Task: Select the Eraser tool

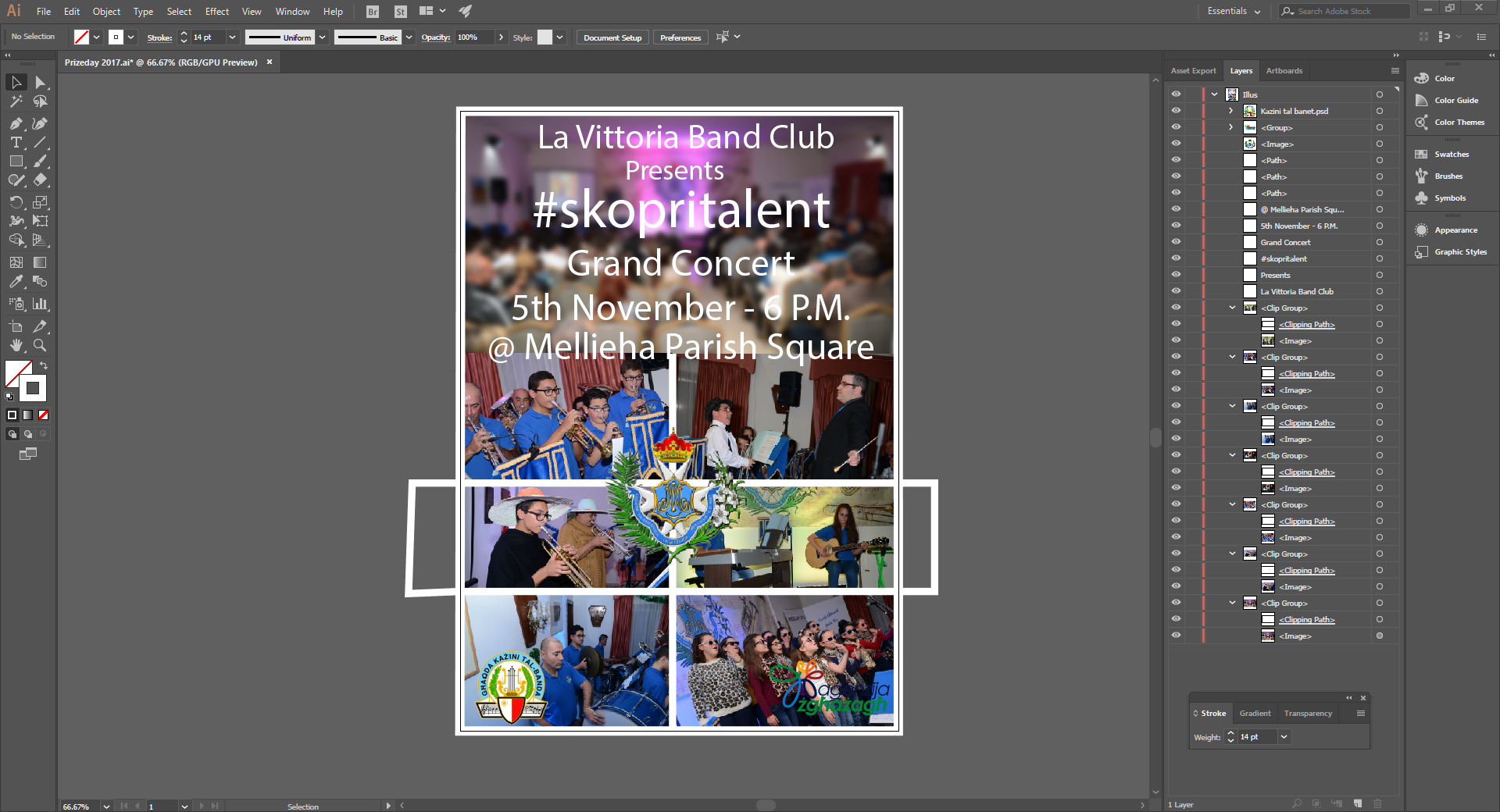Action: point(40,180)
